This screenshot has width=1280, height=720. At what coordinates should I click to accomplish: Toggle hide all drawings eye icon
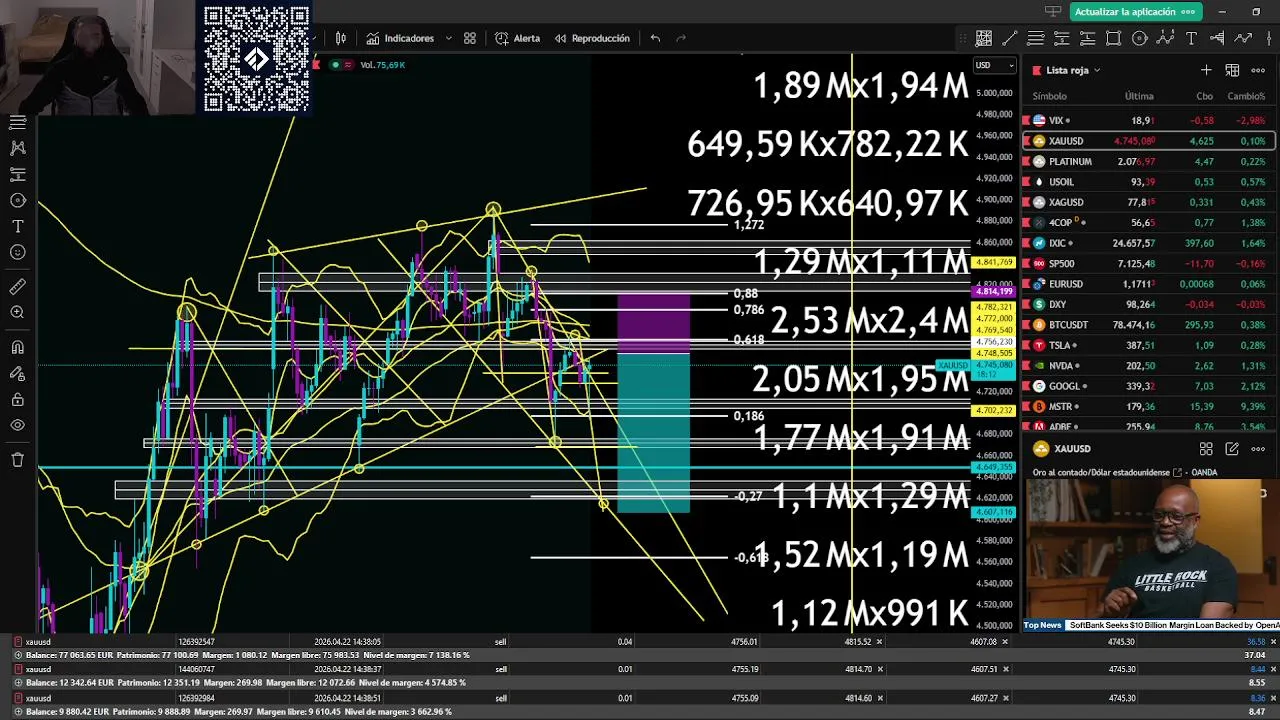tap(17, 425)
